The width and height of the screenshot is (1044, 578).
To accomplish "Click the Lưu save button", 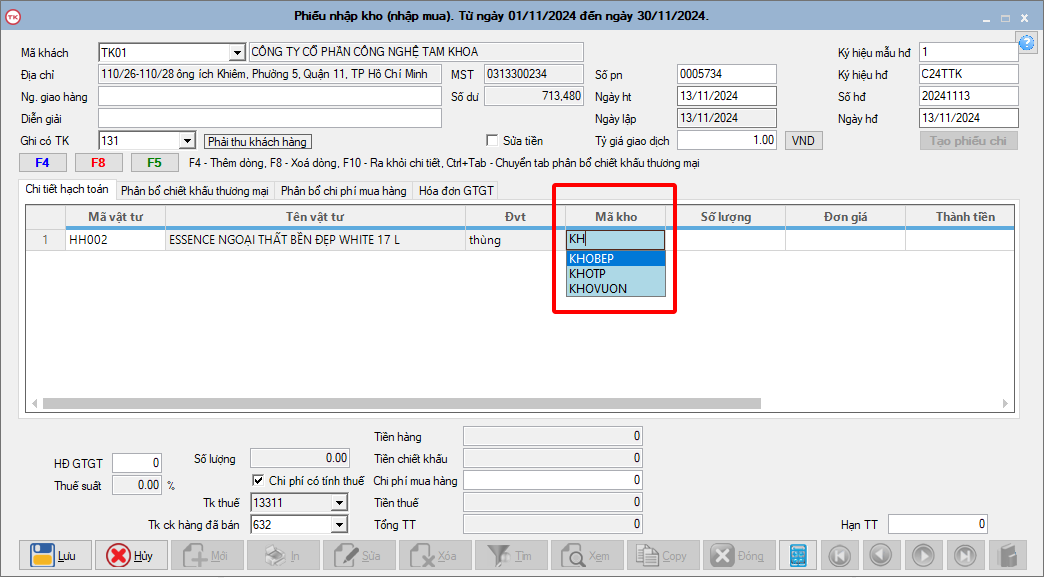I will [x=55, y=555].
